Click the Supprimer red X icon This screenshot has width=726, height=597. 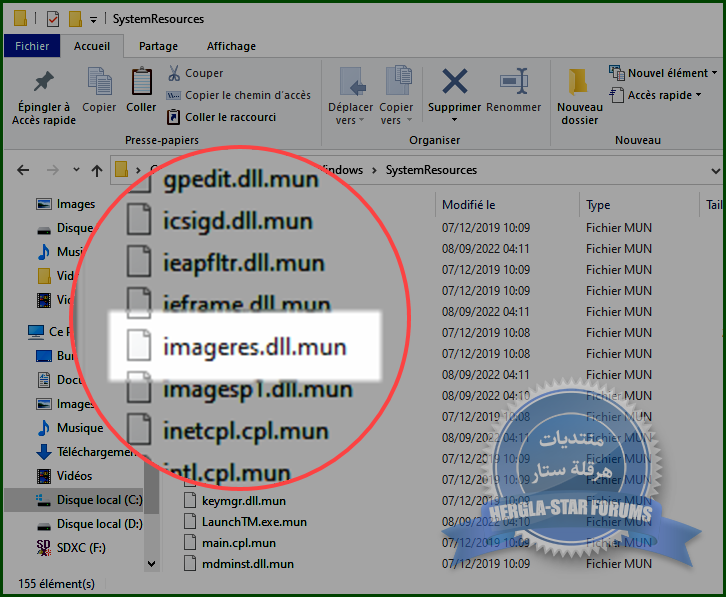(x=454, y=81)
